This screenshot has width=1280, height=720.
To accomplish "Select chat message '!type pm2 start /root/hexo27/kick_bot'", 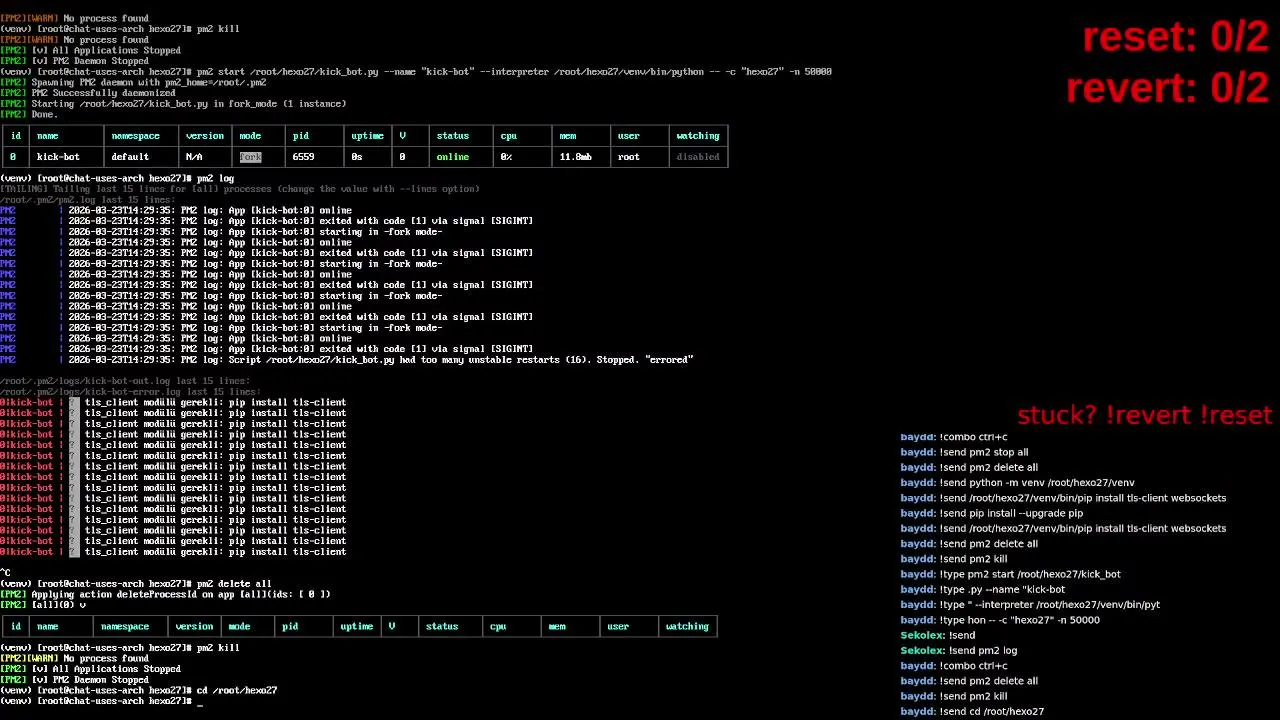I will pyautogui.click(x=1010, y=574).
